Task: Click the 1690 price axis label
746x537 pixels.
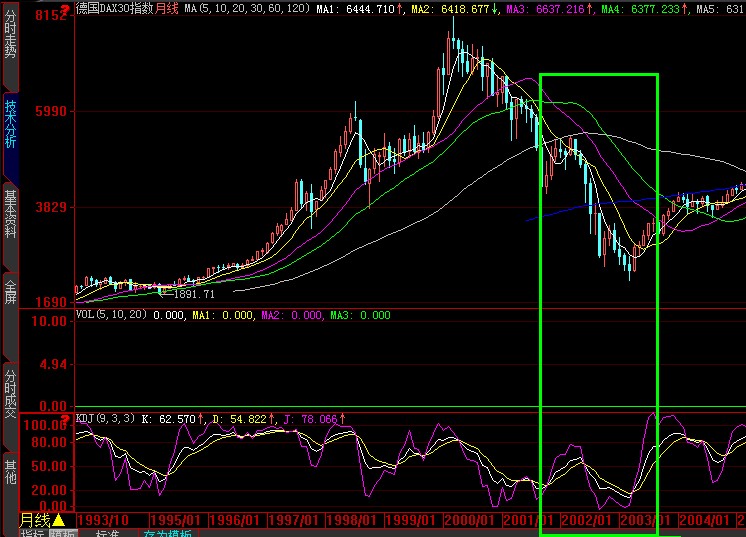Action: coord(50,302)
